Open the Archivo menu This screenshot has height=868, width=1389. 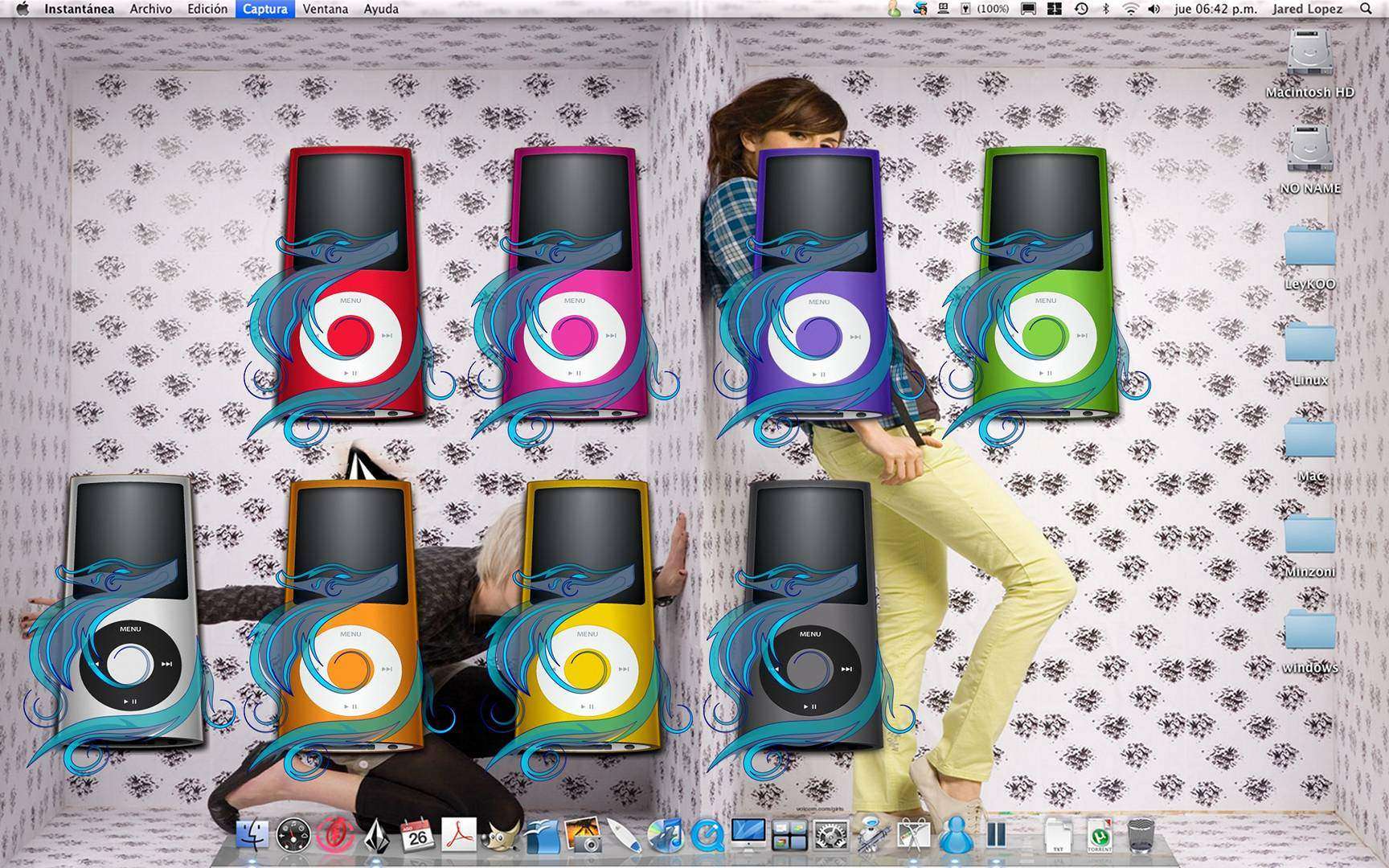click(x=150, y=9)
